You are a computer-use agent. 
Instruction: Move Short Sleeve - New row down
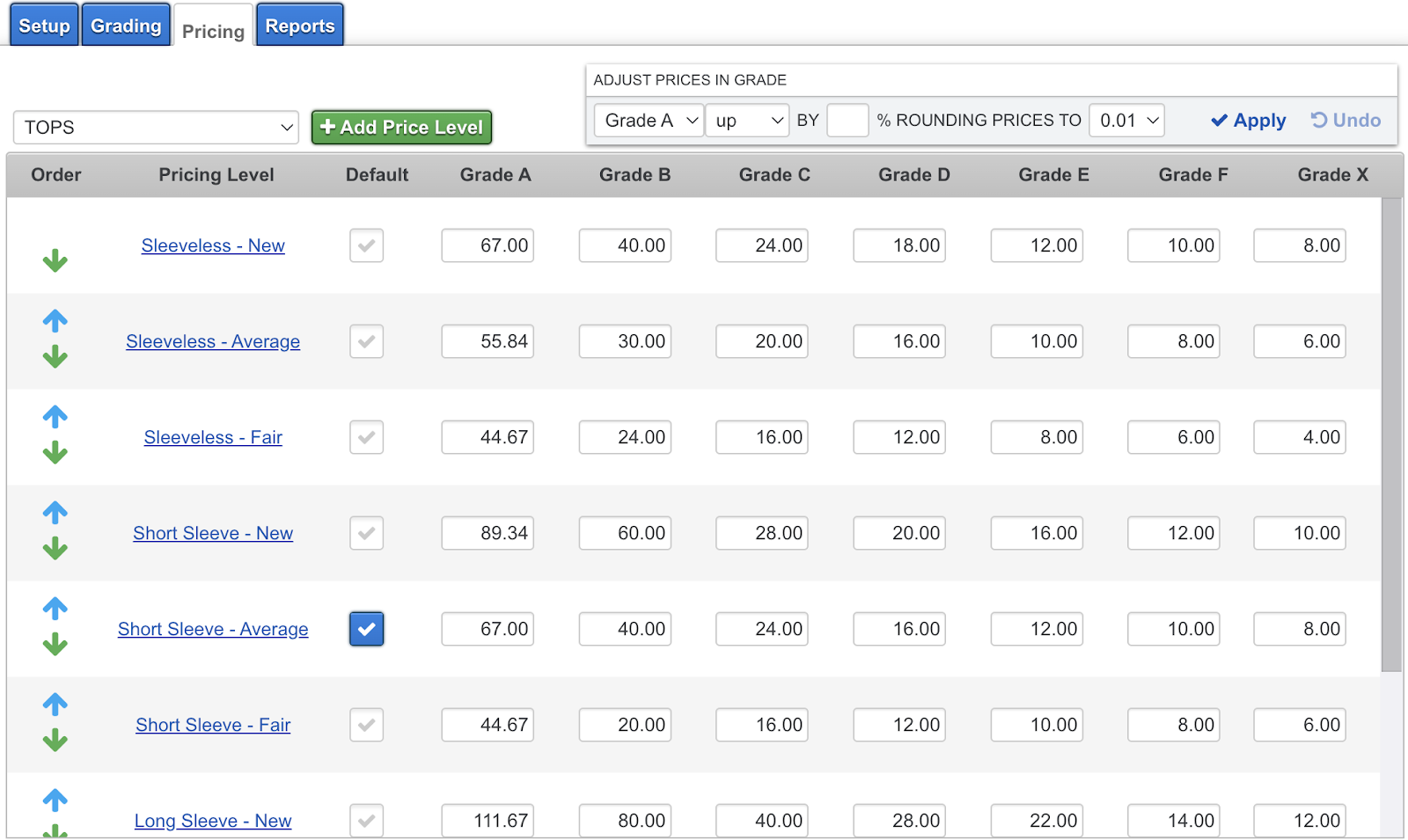[x=55, y=548]
